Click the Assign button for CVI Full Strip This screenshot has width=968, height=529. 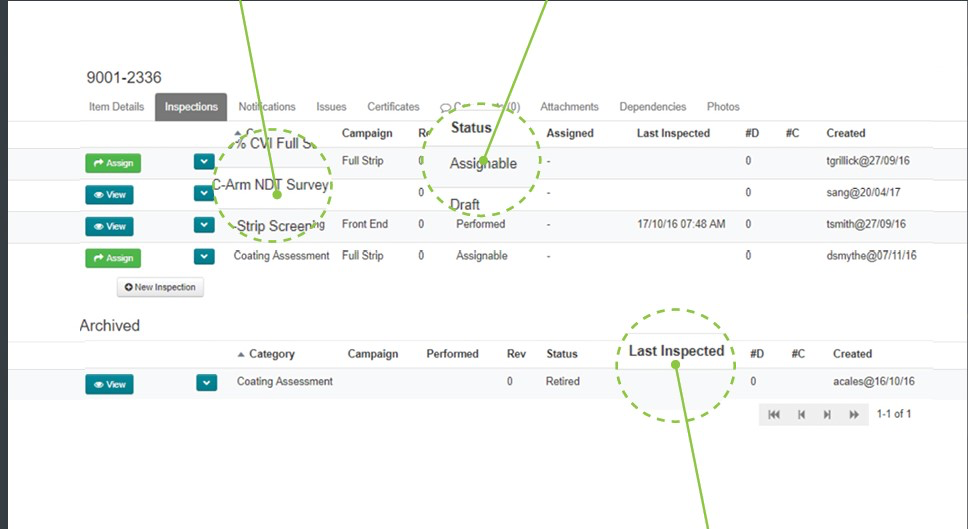point(113,163)
